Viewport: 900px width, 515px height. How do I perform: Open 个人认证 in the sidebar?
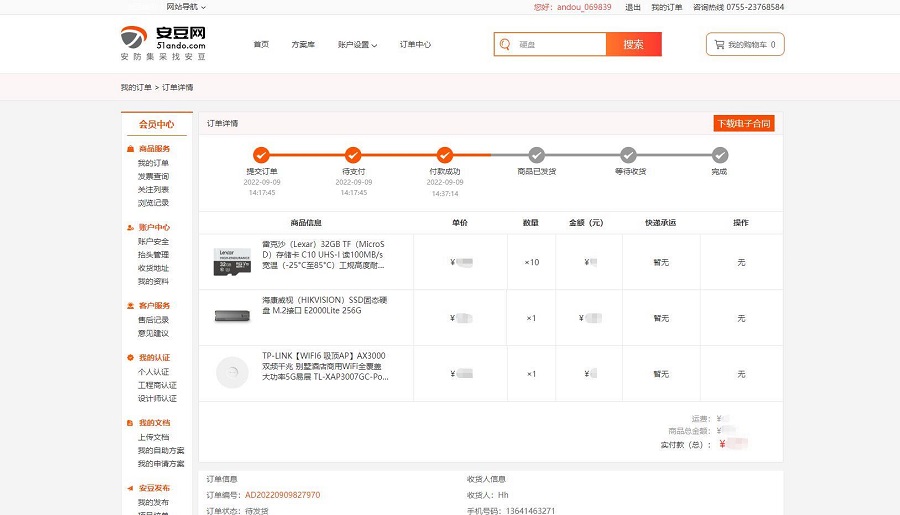pos(153,372)
